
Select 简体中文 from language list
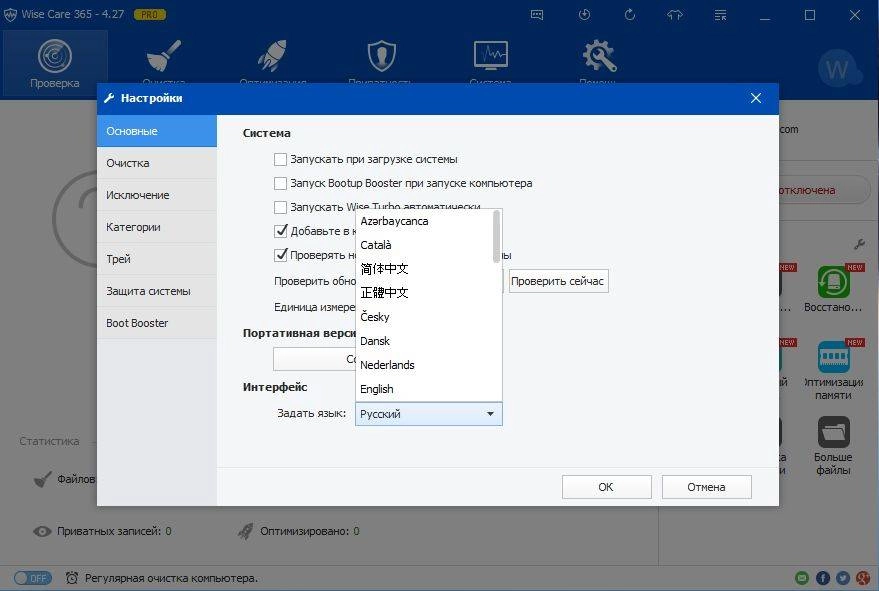click(x=425, y=269)
